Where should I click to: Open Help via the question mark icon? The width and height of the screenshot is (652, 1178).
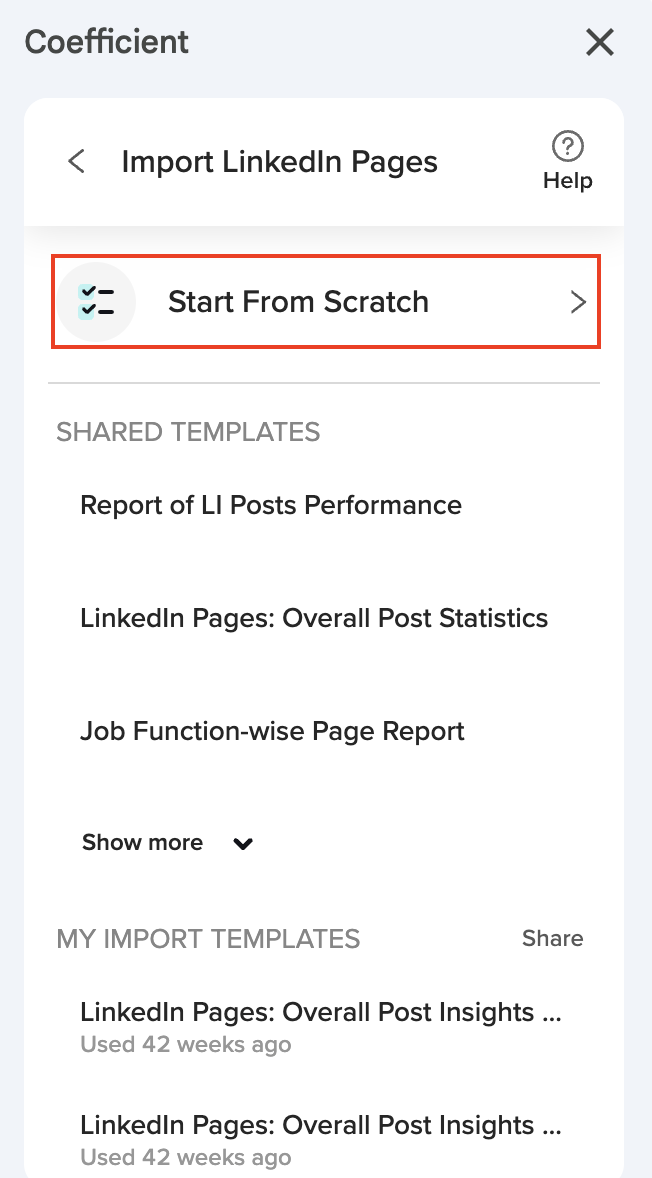pos(568,146)
